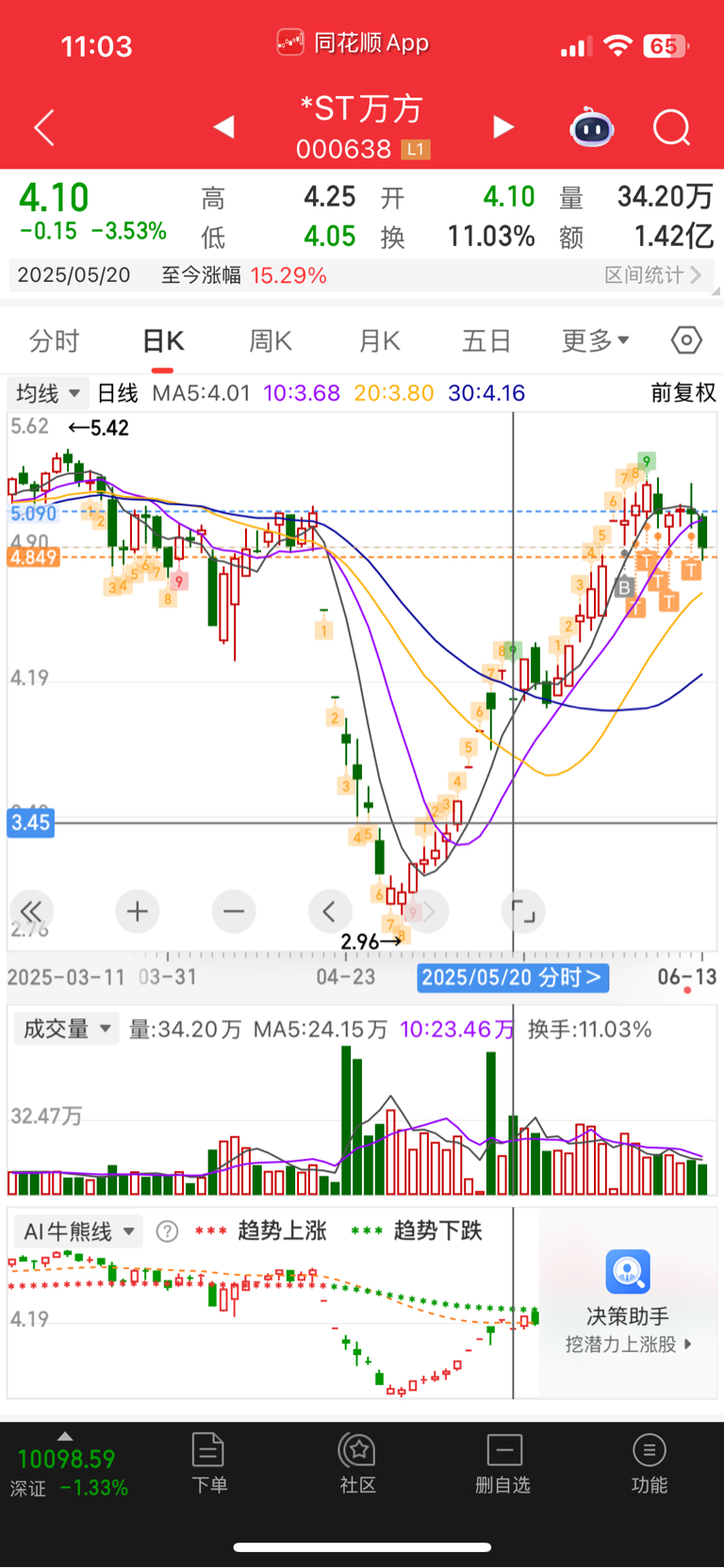724x1568 pixels.
Task: Select 周K tab
Action: (271, 340)
